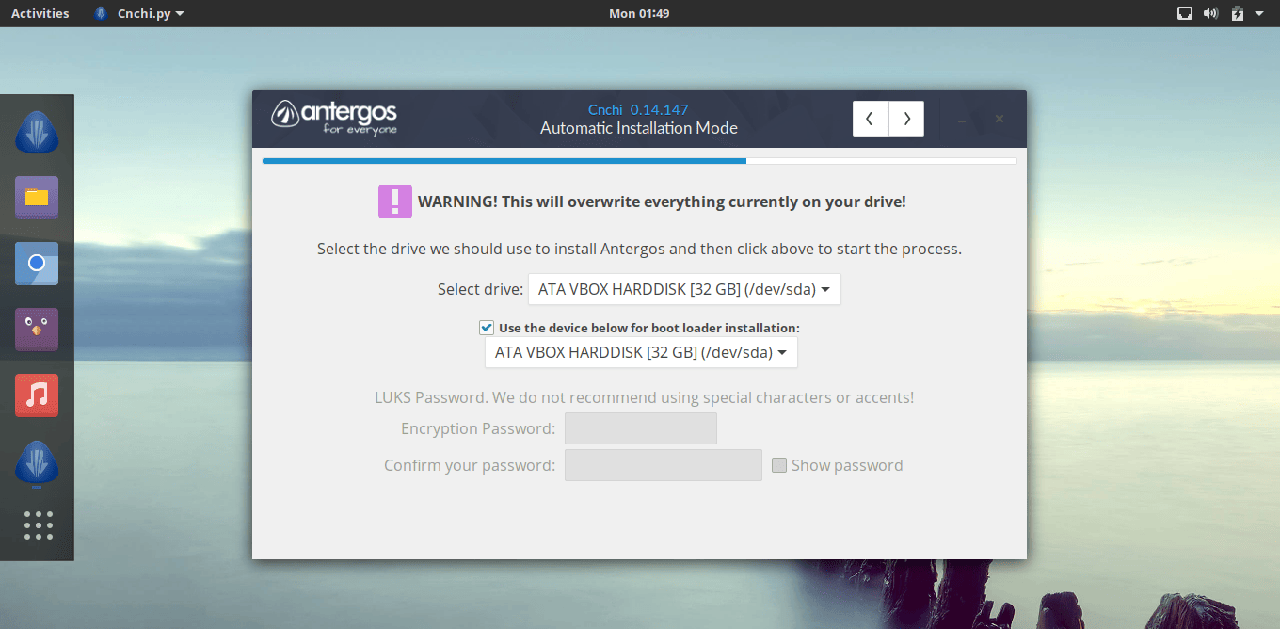Uncheck boot loader installation checkbox
Image resolution: width=1280 pixels, height=629 pixels.
point(486,327)
